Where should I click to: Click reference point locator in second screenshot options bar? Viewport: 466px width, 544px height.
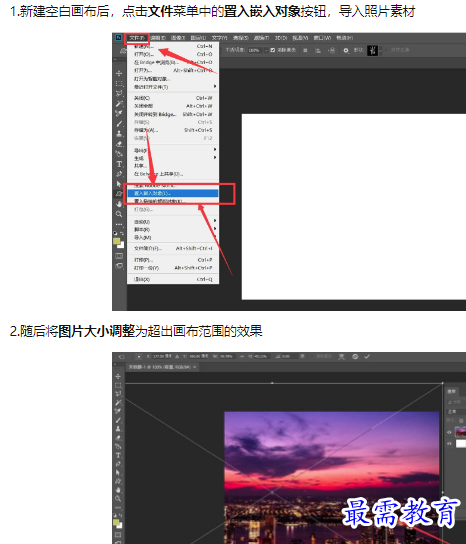point(138,356)
